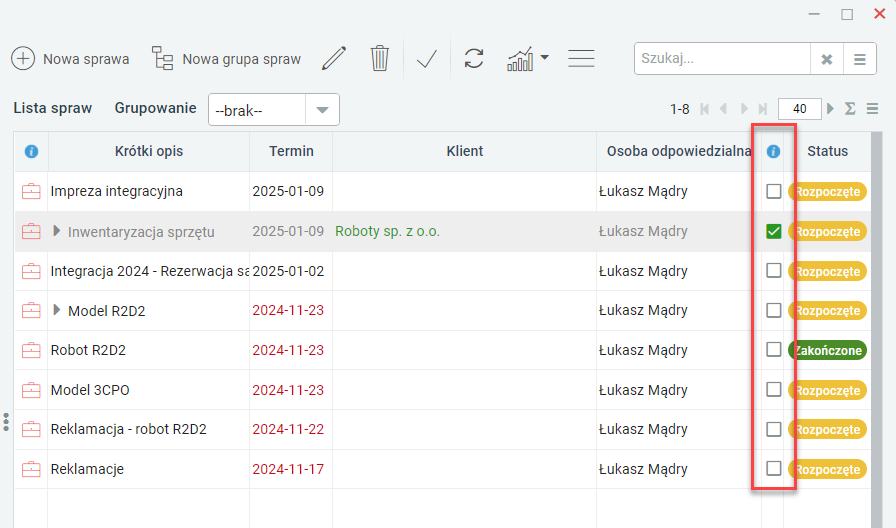Select the date 2024-11-17
The width and height of the screenshot is (896, 528).
pos(288,469)
